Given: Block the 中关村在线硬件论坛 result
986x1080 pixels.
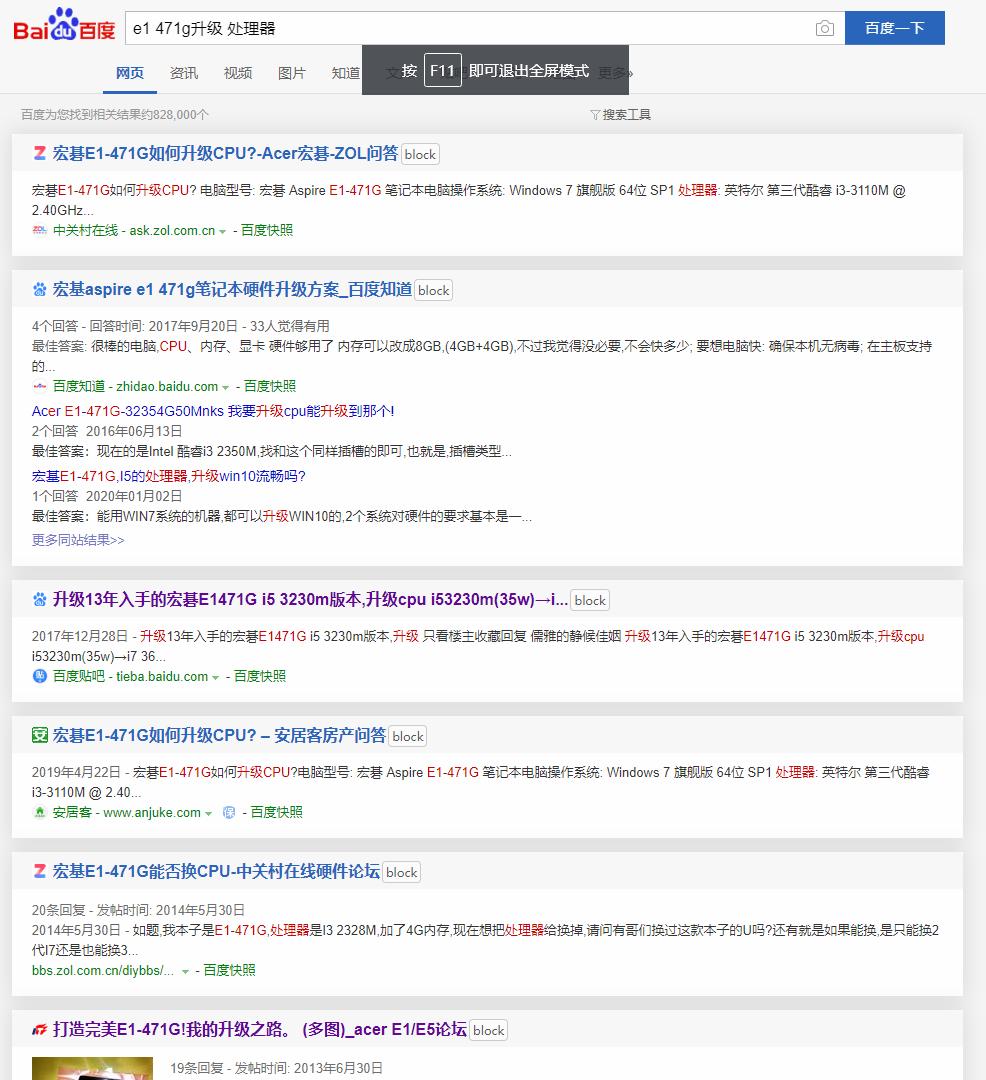Looking at the screenshot, I should point(401,871).
